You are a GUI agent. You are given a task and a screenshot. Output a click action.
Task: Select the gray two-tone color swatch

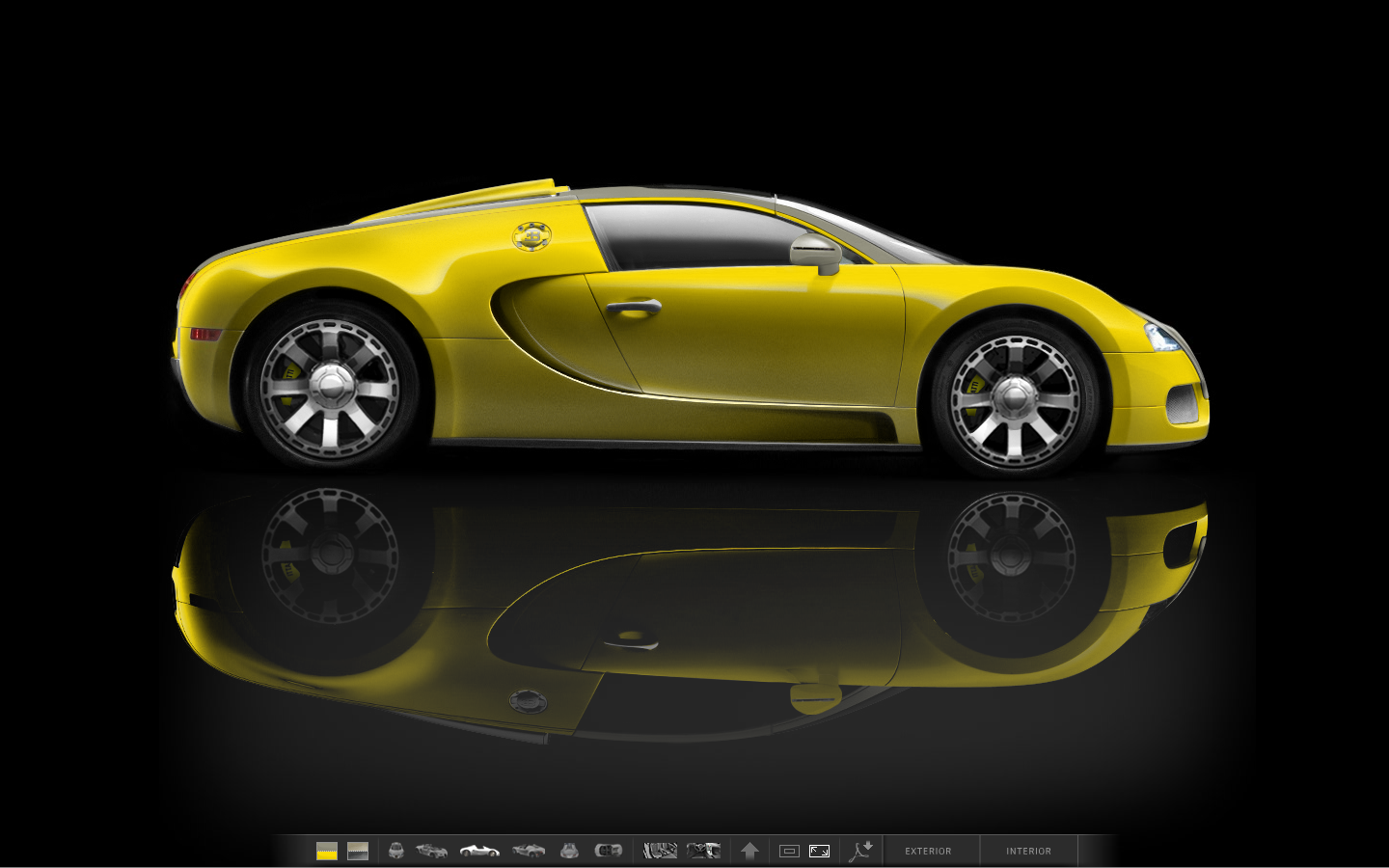[358, 851]
